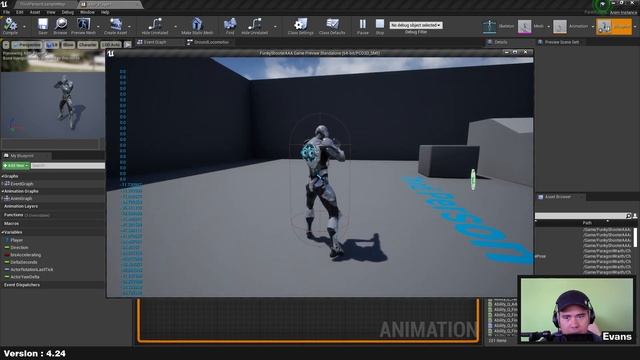Click the Create Asset toolbar icon
Image resolution: width=640 pixels, height=360 pixels.
tap(116, 24)
